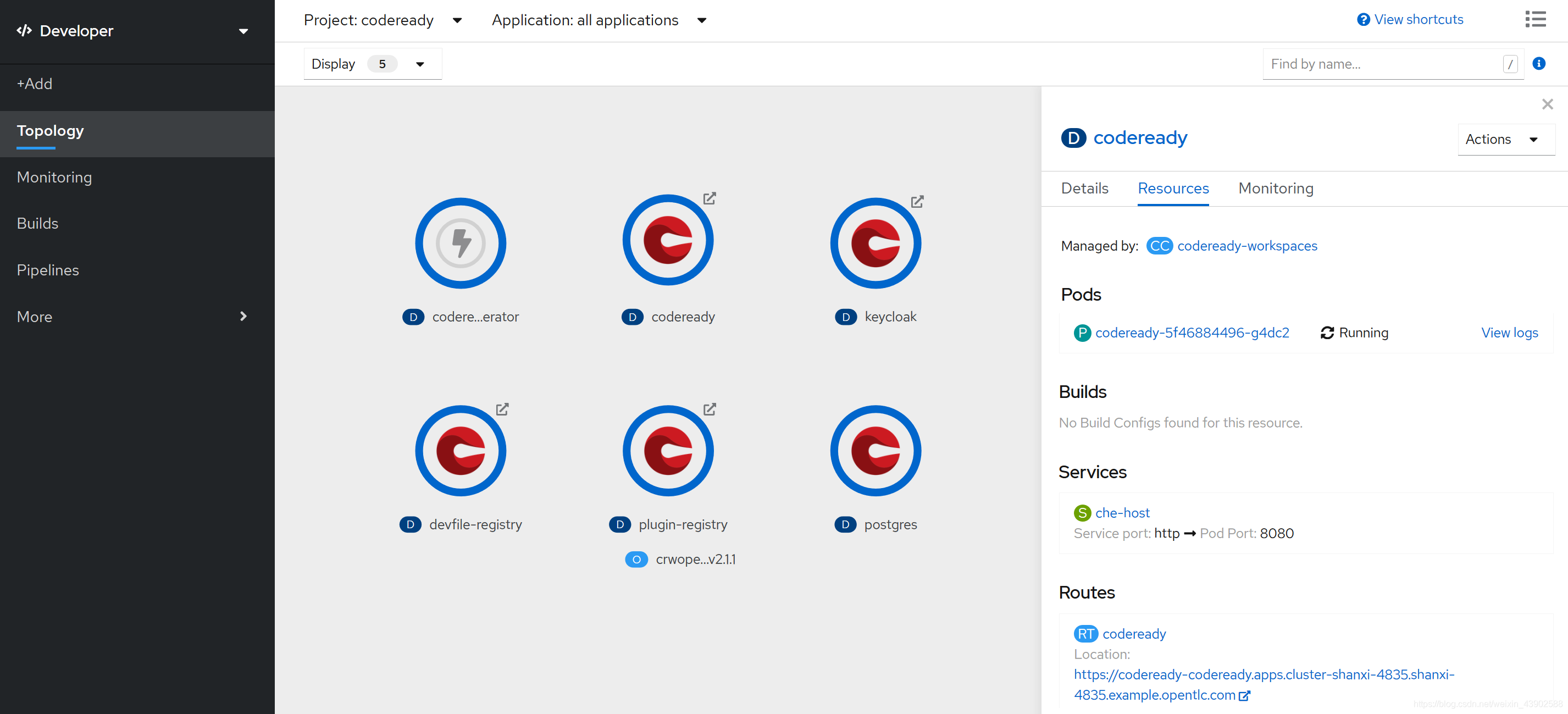Viewport: 1568px width, 714px height.
Task: Click View logs for the pod
Action: [x=1510, y=333]
